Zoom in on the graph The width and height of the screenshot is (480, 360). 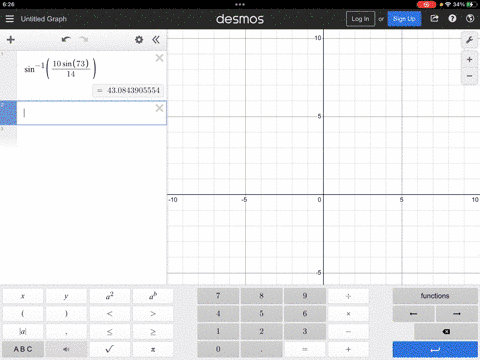(x=469, y=60)
